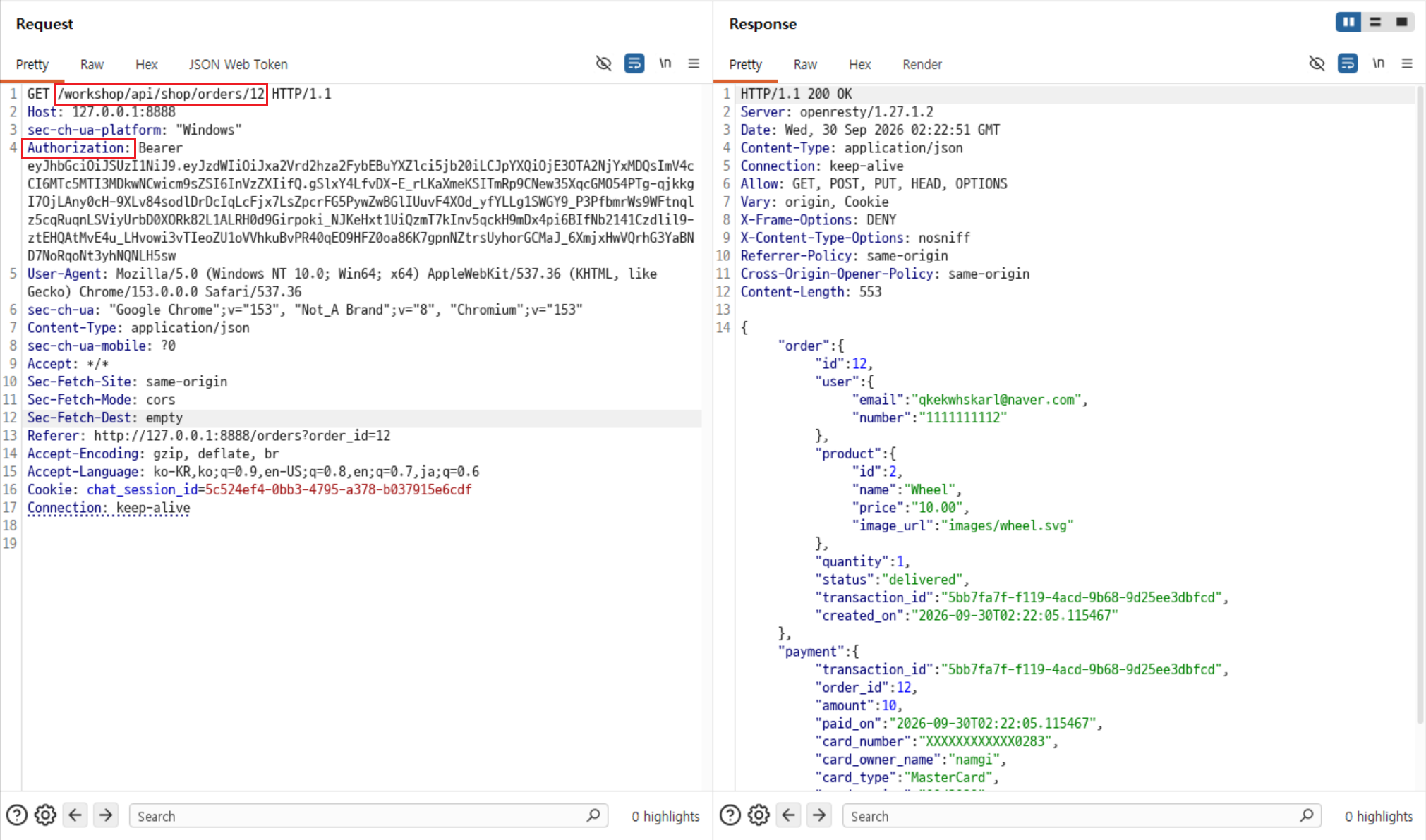Toggle hidden characters visibility in Request panel
The height and width of the screenshot is (840, 1426).
pos(603,63)
